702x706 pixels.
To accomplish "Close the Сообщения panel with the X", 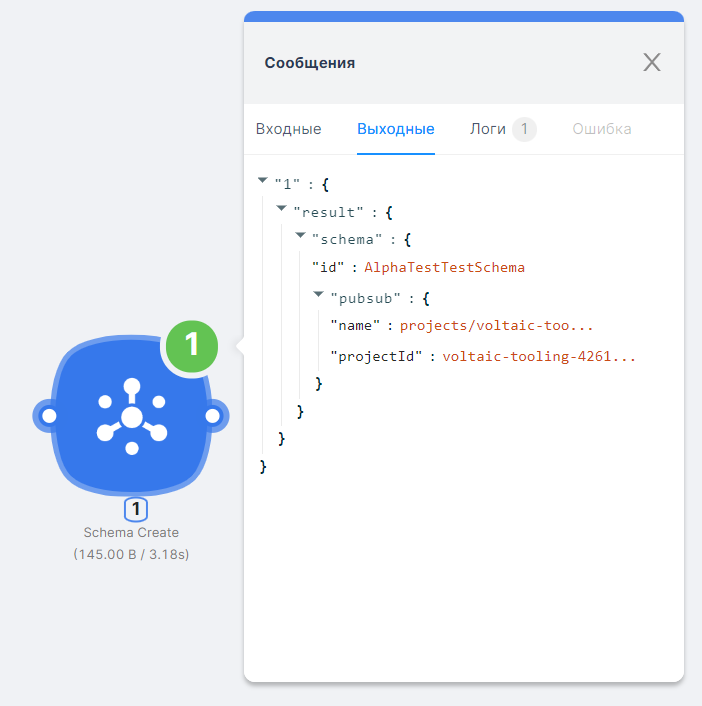I will pyautogui.click(x=652, y=62).
